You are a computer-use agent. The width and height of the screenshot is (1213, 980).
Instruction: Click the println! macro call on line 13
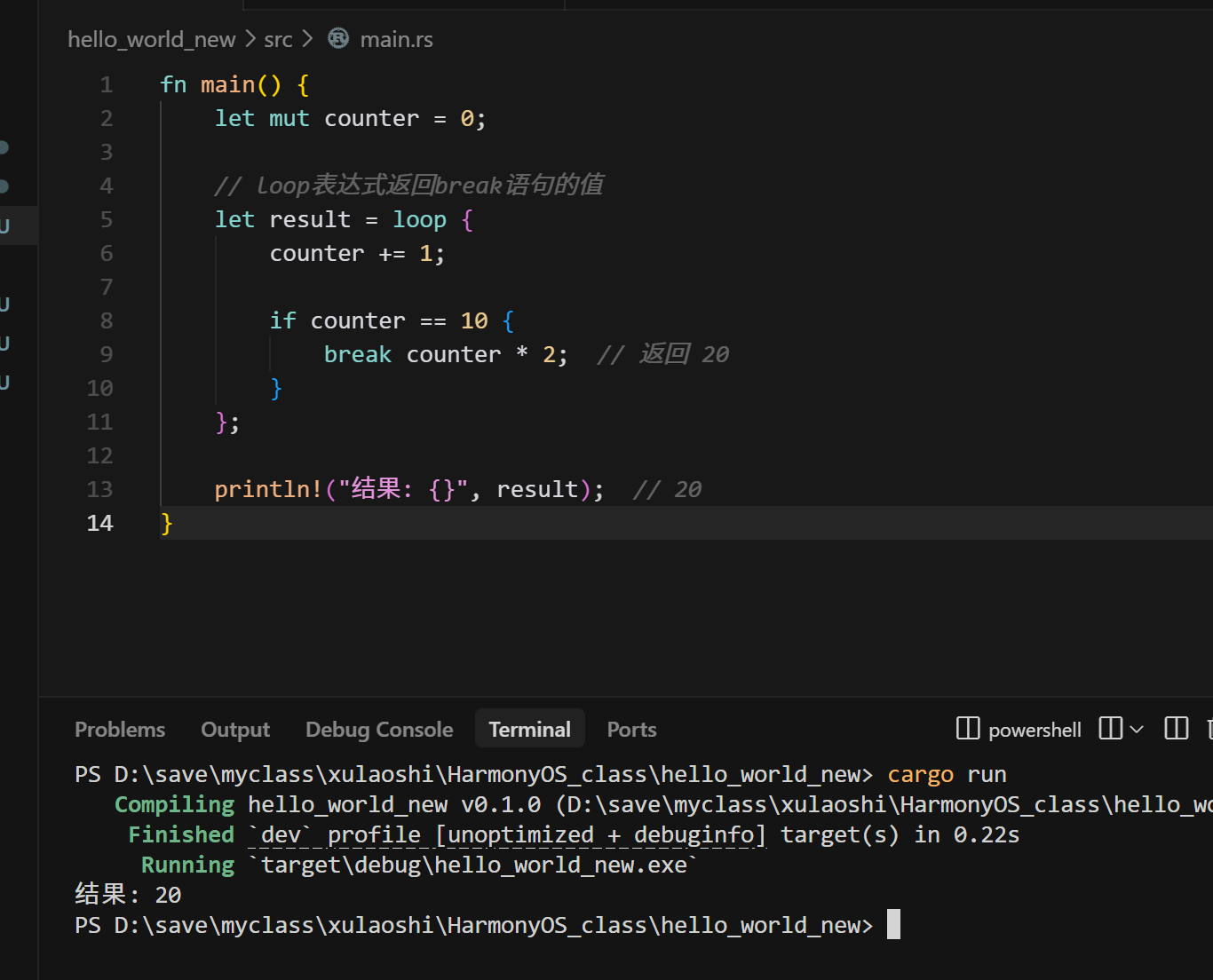[x=409, y=490]
